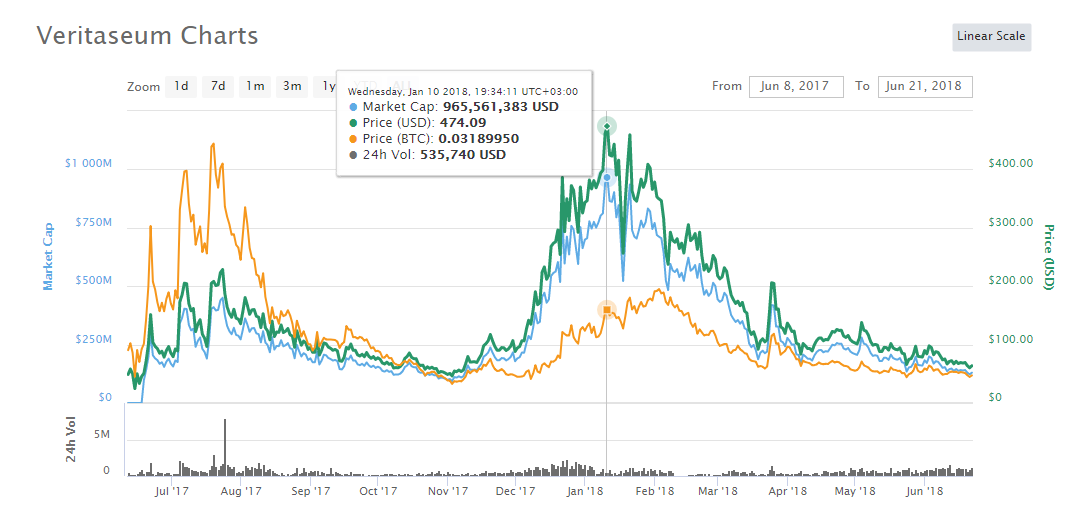Click the Dec '17 timeline label
1070x512 pixels.
(x=515, y=490)
